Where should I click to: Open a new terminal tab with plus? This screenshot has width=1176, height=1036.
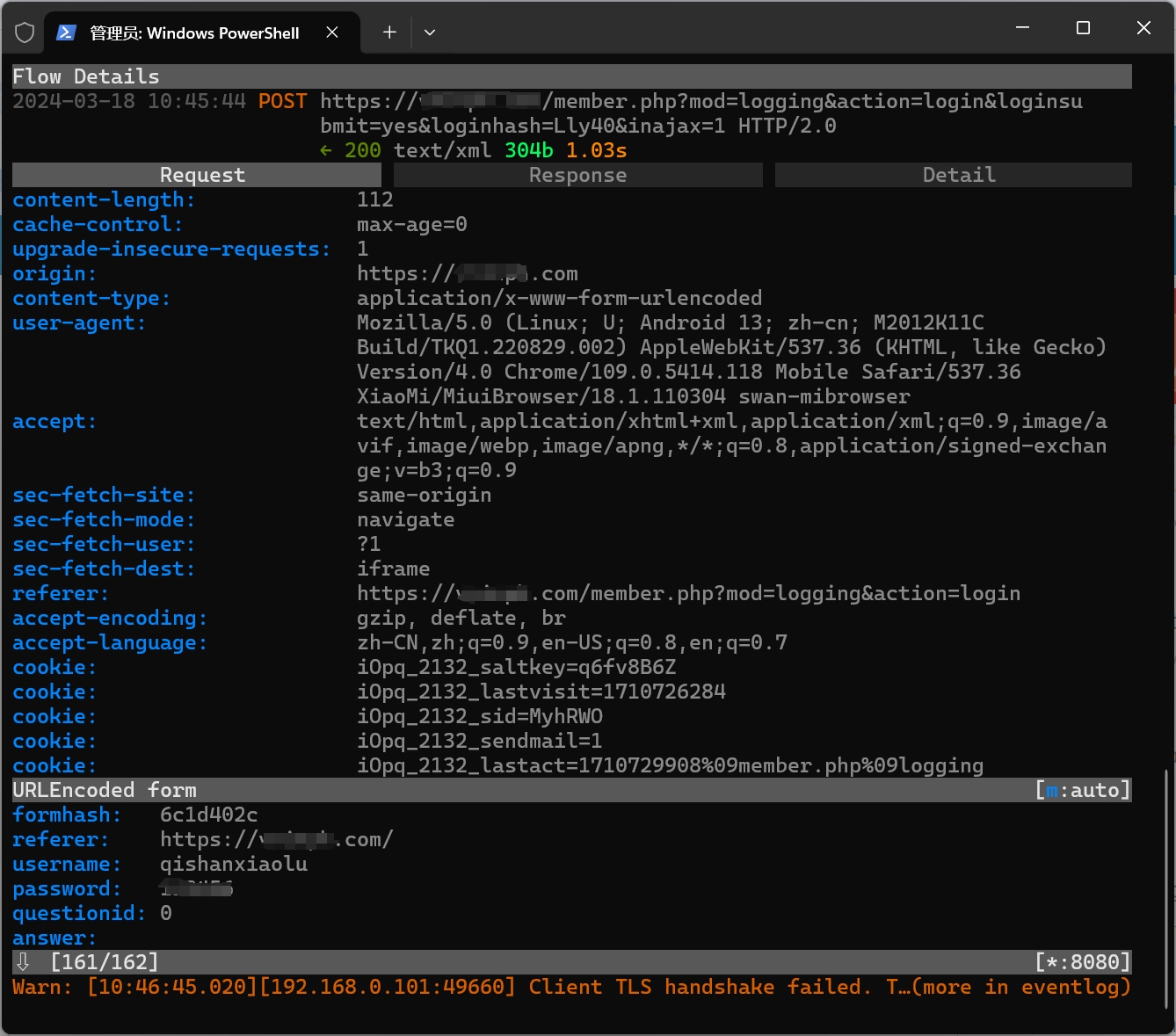389,33
